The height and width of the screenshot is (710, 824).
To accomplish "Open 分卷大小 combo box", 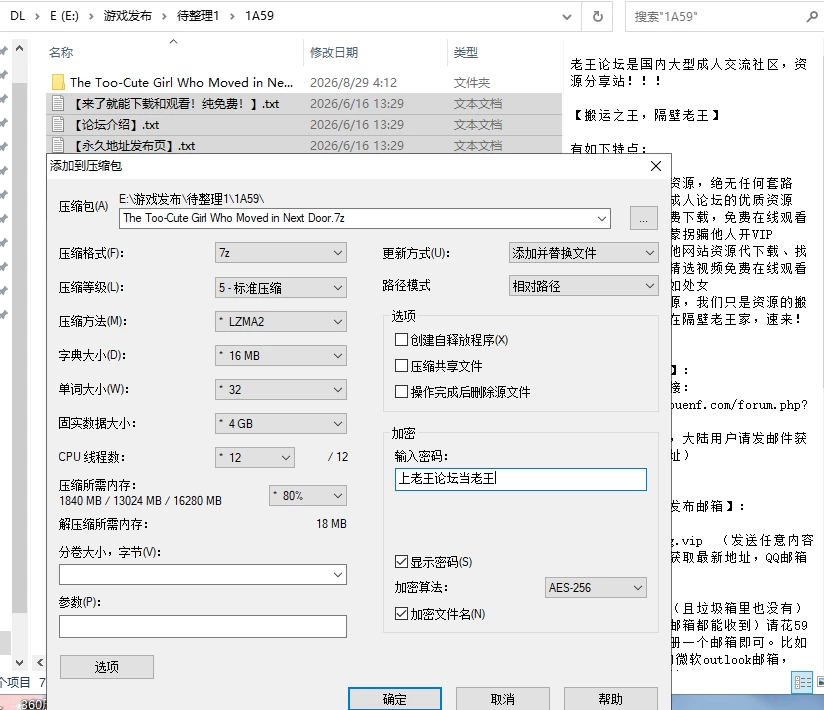I will point(203,574).
